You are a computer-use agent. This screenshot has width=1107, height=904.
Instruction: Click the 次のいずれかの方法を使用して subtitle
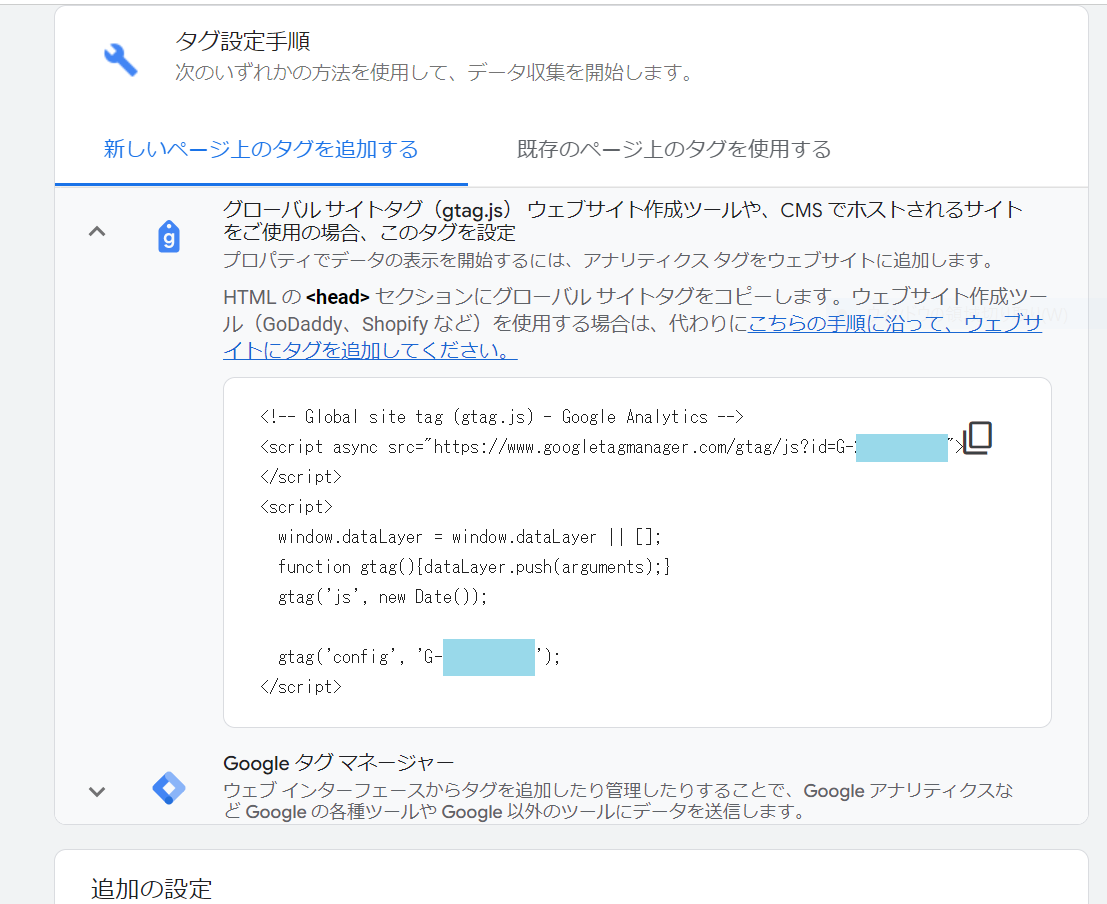(434, 72)
